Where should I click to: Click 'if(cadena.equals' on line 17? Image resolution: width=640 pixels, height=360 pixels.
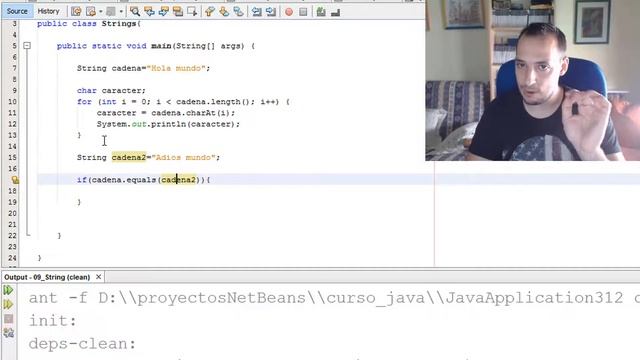[x=116, y=180]
